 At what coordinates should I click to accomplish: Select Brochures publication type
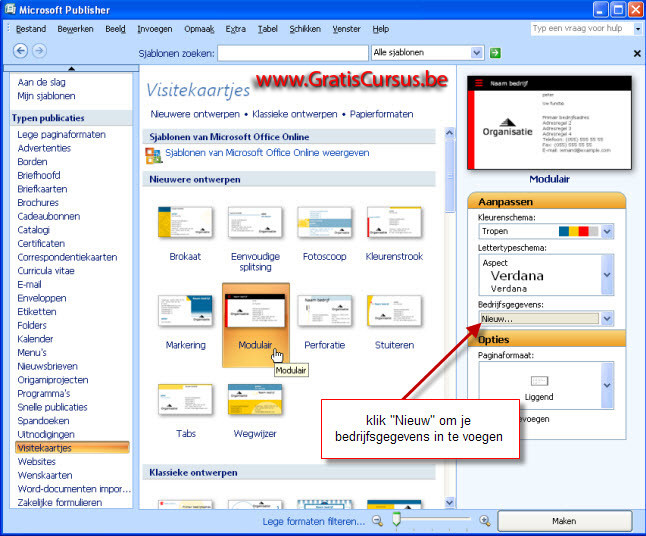coord(38,203)
